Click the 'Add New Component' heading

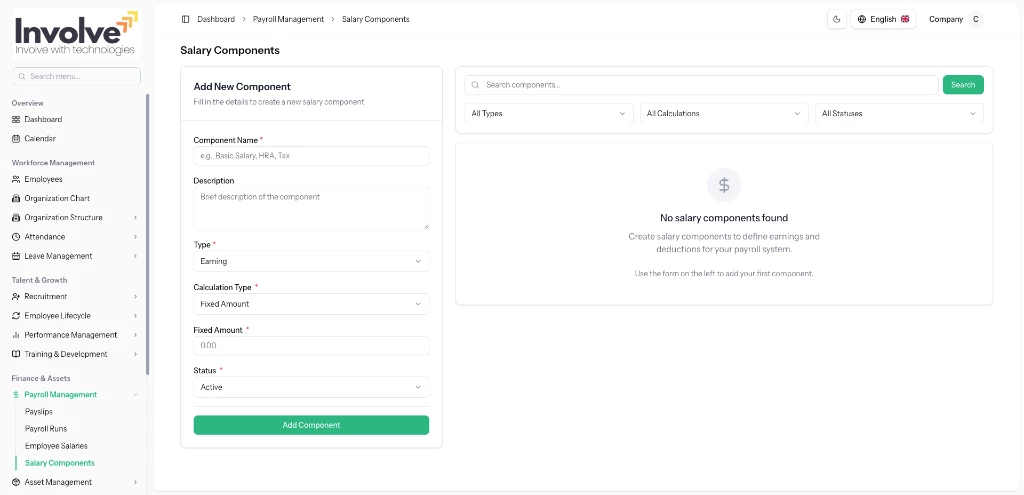pyautogui.click(x=242, y=86)
